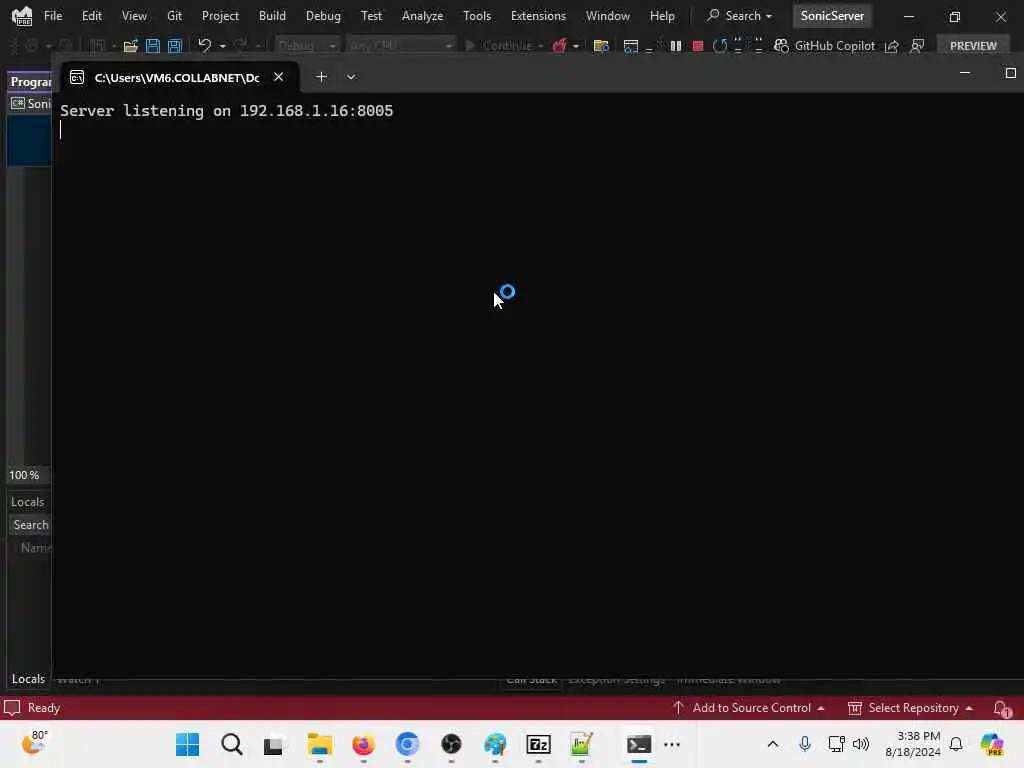Click the Send Feedback toolbar icon
The width and height of the screenshot is (1024, 768).
[917, 46]
